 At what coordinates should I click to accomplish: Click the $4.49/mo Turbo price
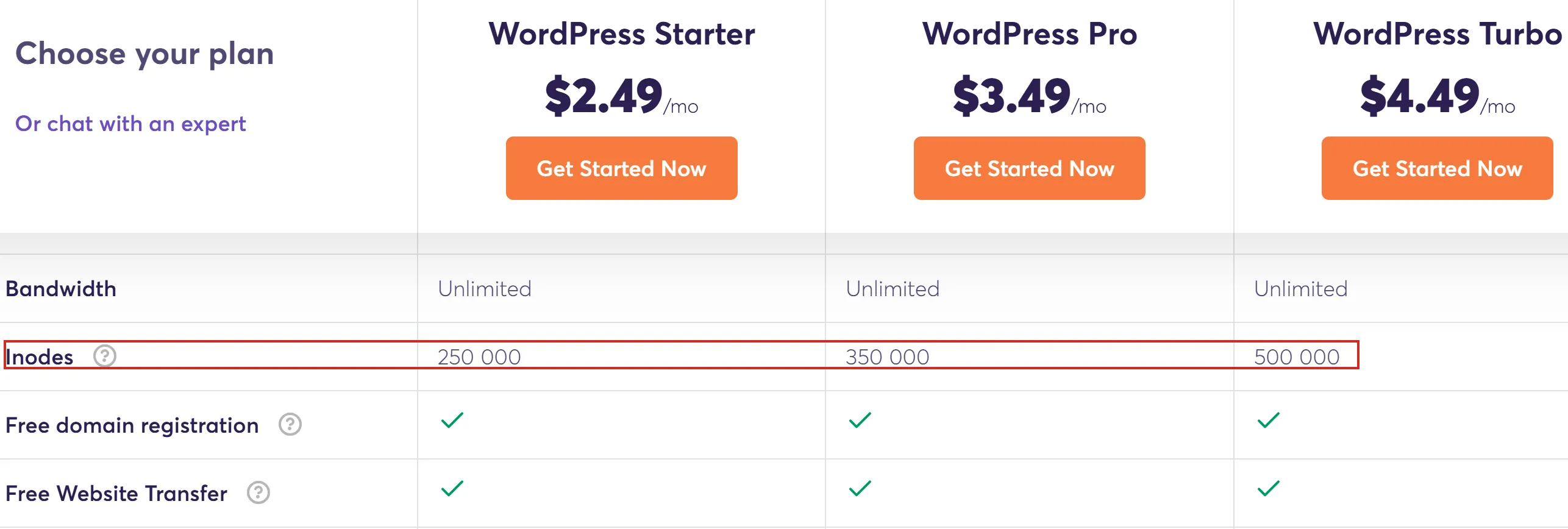[x=1437, y=96]
